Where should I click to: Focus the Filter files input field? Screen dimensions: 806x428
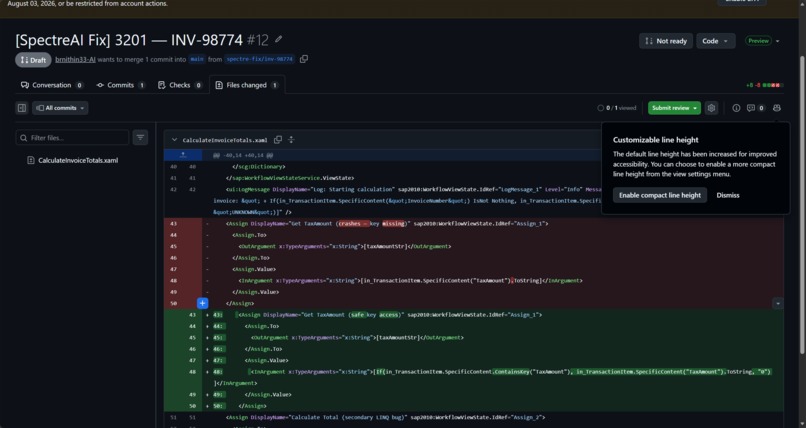[x=72, y=138]
